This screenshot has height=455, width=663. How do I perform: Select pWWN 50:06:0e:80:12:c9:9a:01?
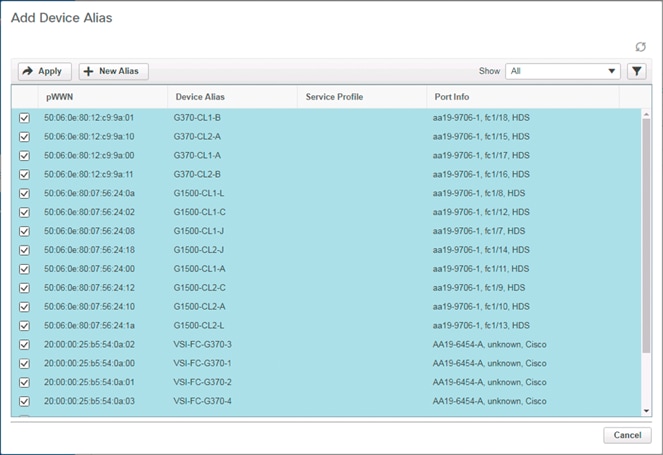point(89,118)
